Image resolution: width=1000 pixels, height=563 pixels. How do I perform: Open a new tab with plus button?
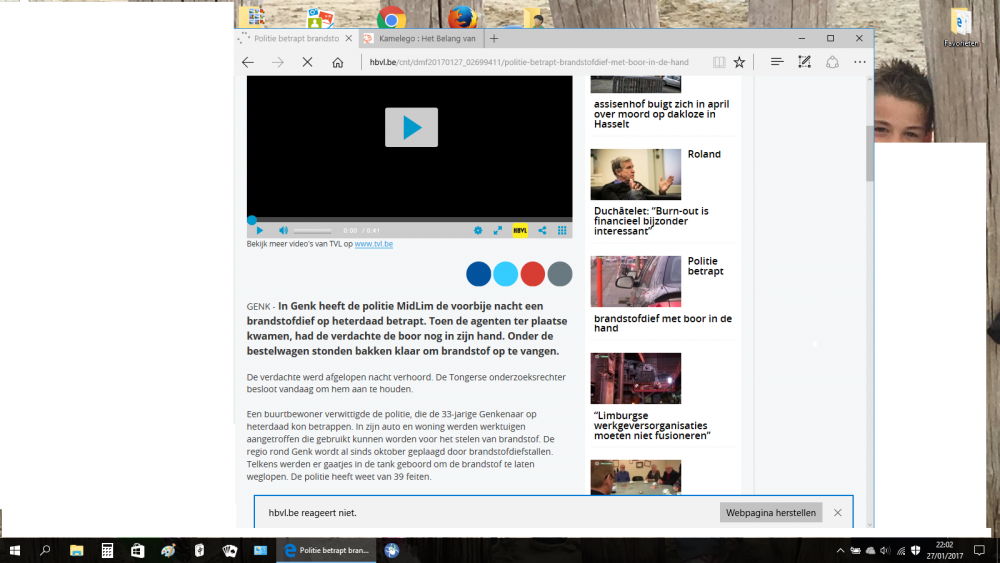coord(494,38)
